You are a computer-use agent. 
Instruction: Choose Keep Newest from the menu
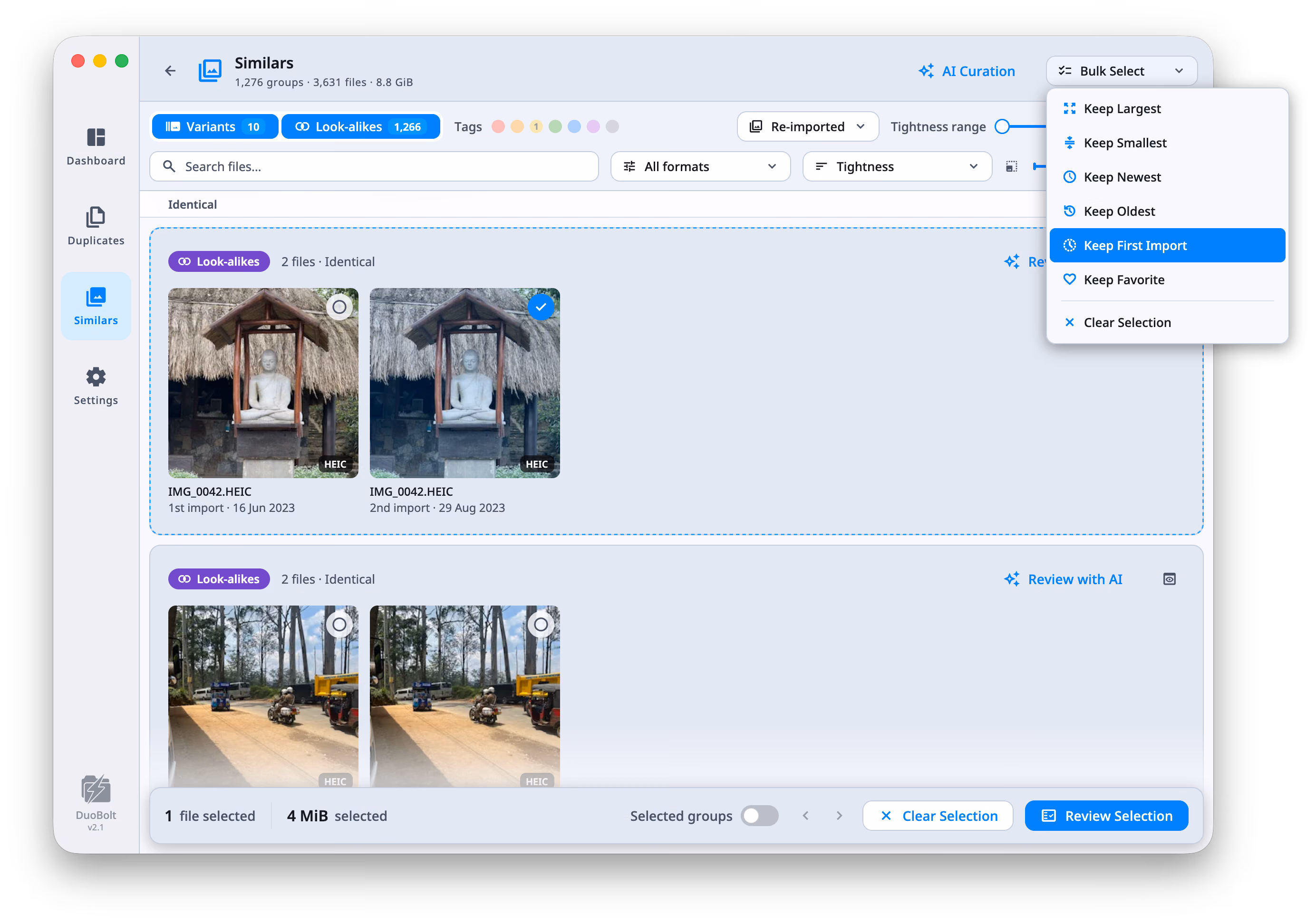point(1167,177)
